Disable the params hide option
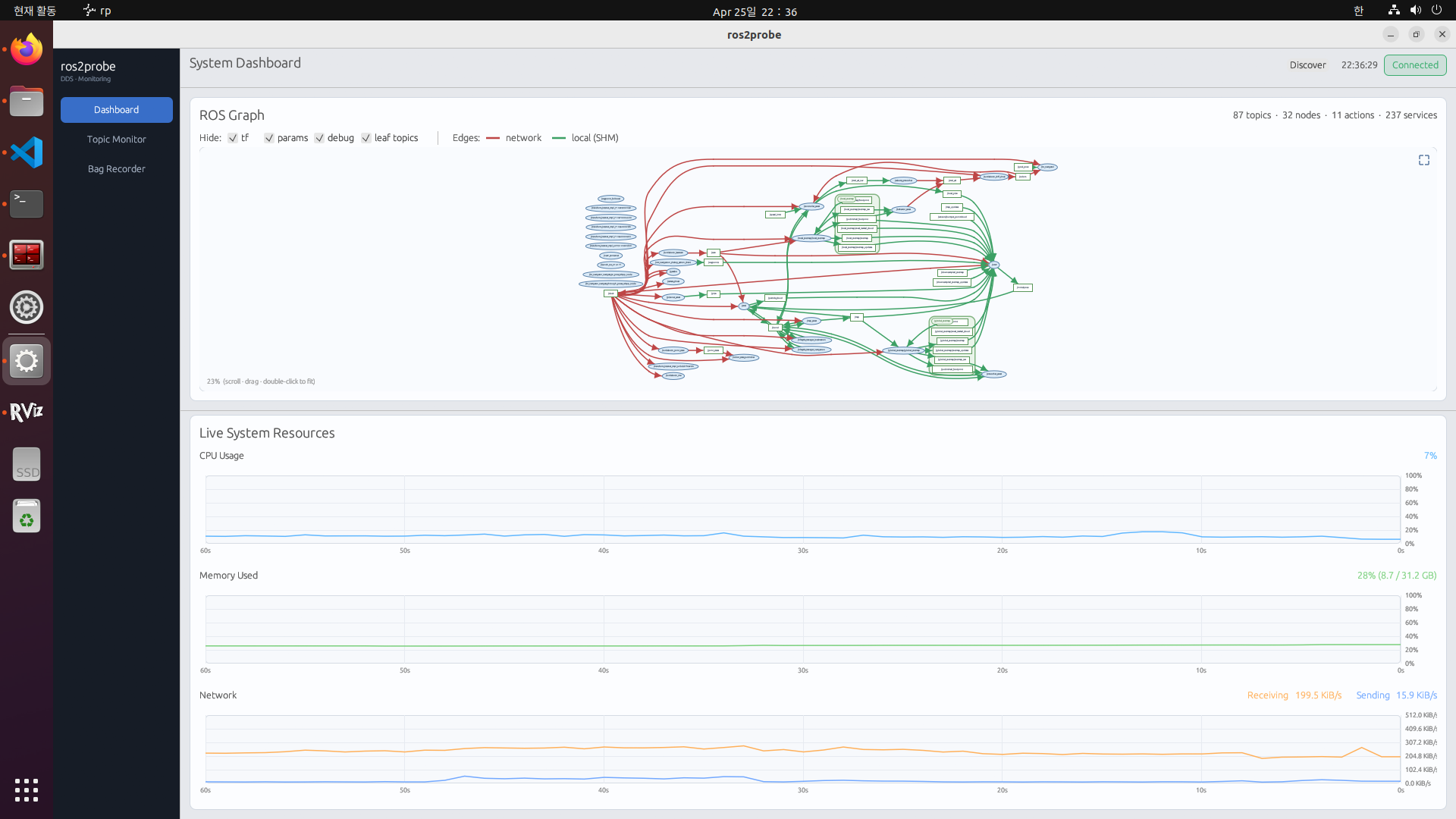1456x819 pixels. click(x=268, y=138)
